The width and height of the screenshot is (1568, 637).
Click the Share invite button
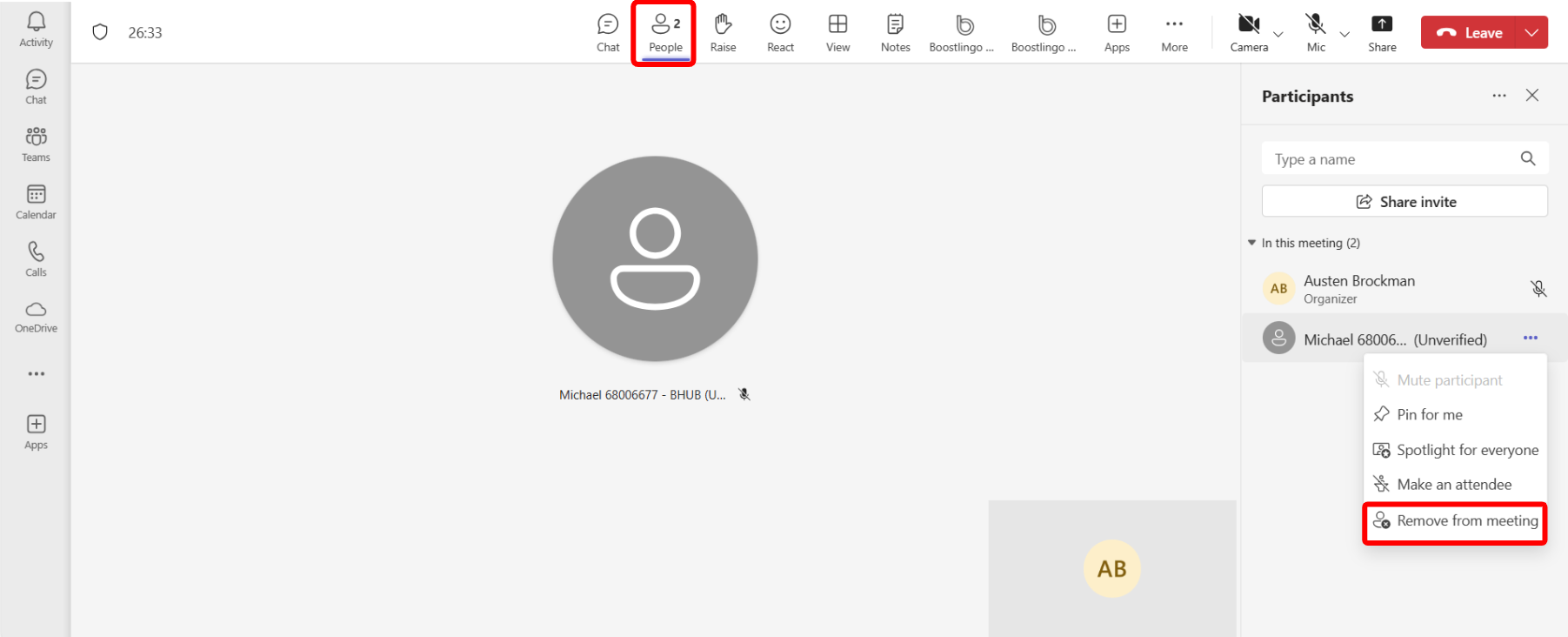(1405, 202)
